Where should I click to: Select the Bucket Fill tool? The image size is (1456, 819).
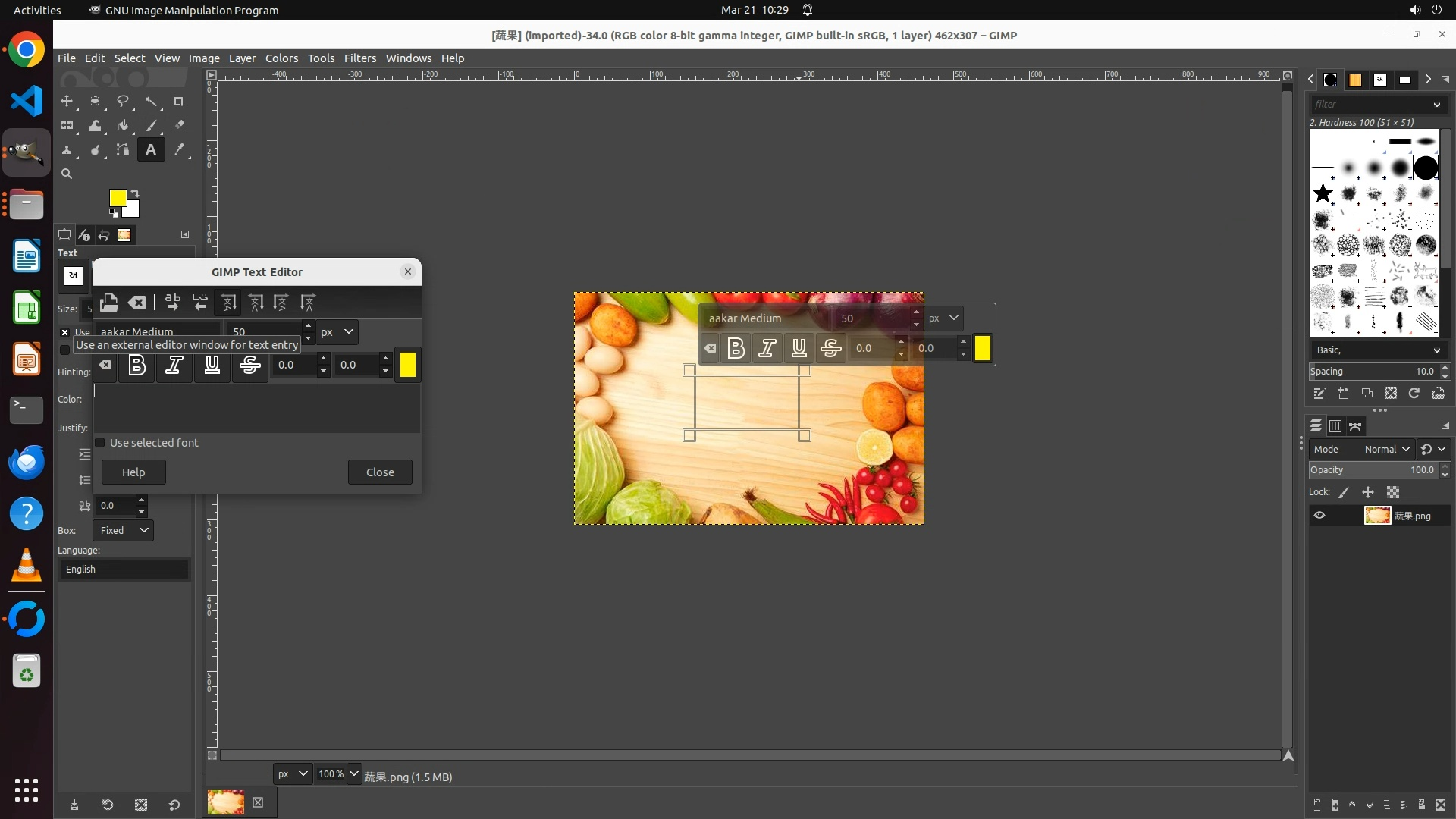[x=123, y=126]
